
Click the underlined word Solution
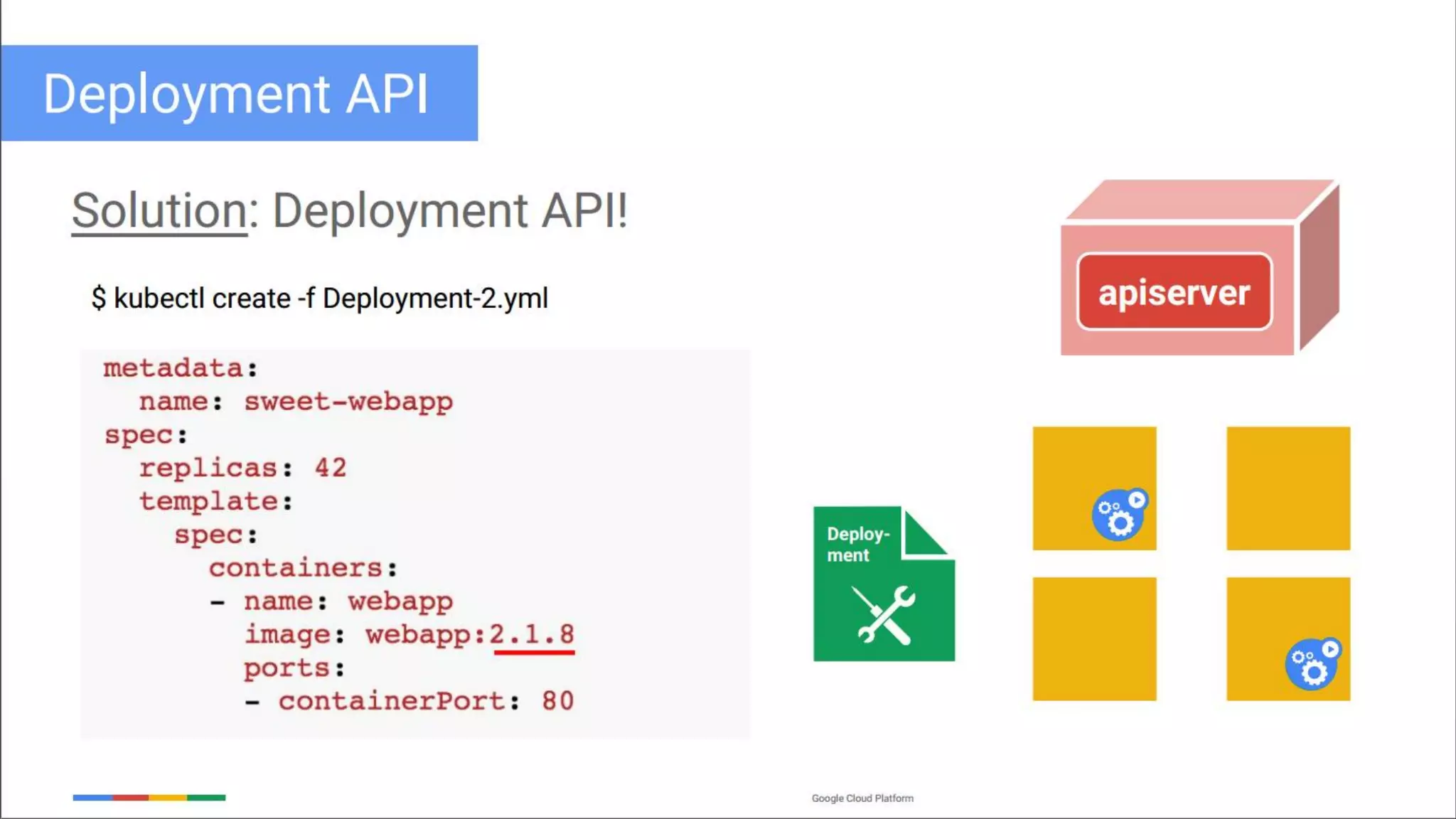tap(159, 210)
